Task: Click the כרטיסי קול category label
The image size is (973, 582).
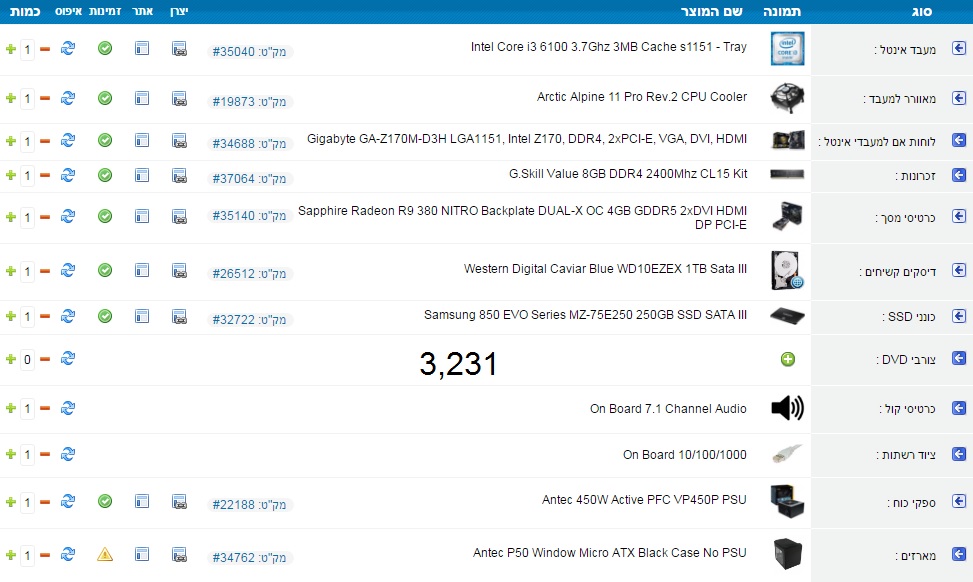Action: (x=907, y=409)
